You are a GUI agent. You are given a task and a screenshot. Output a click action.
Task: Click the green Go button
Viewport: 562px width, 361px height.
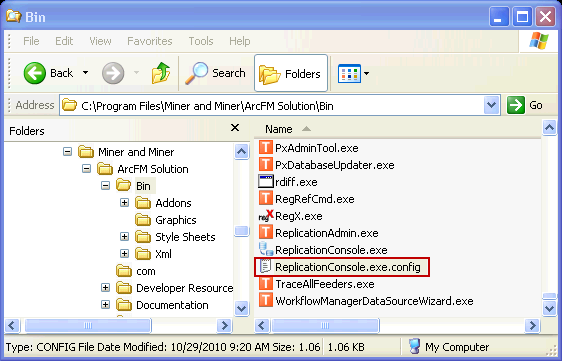(x=525, y=105)
